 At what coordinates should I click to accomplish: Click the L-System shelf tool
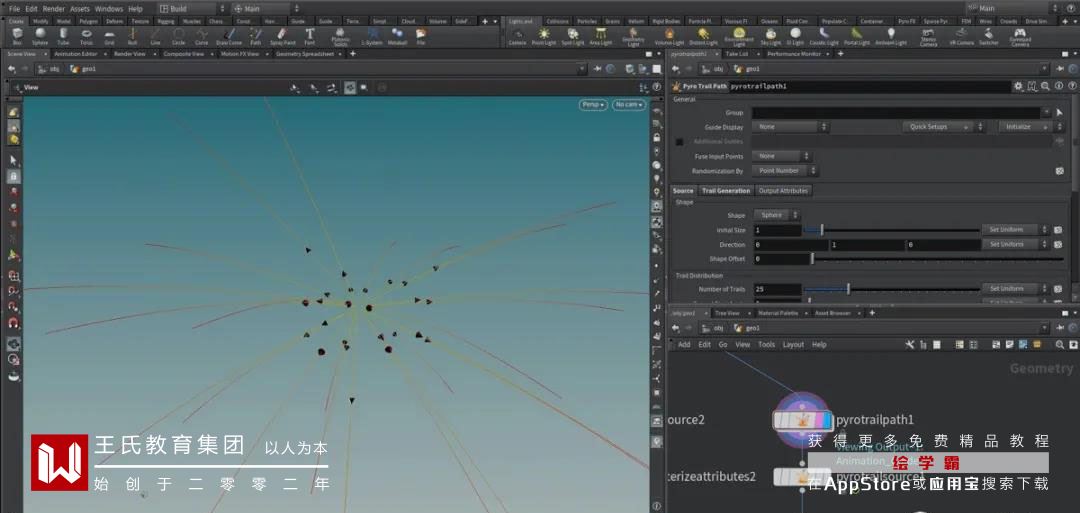(372, 36)
